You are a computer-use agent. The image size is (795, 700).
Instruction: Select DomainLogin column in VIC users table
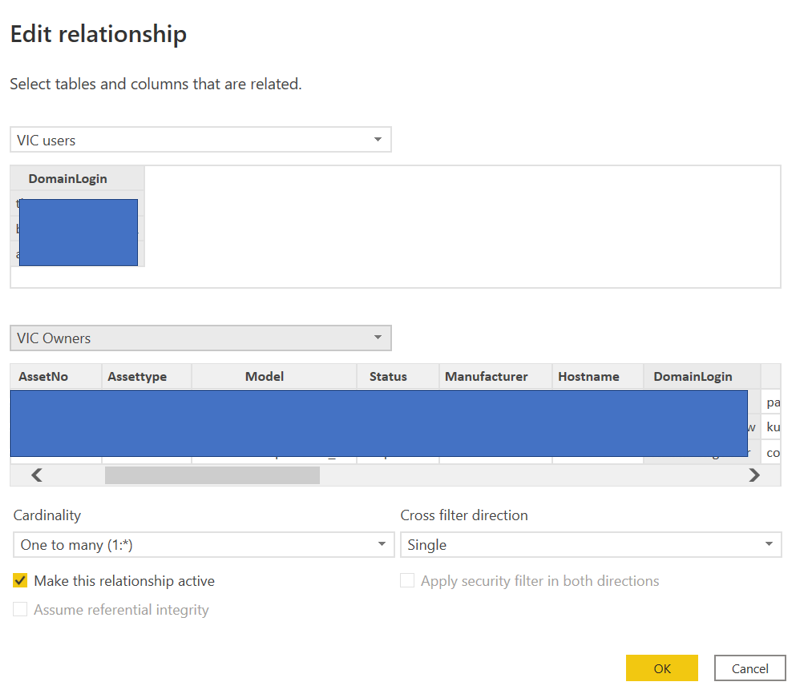point(78,178)
